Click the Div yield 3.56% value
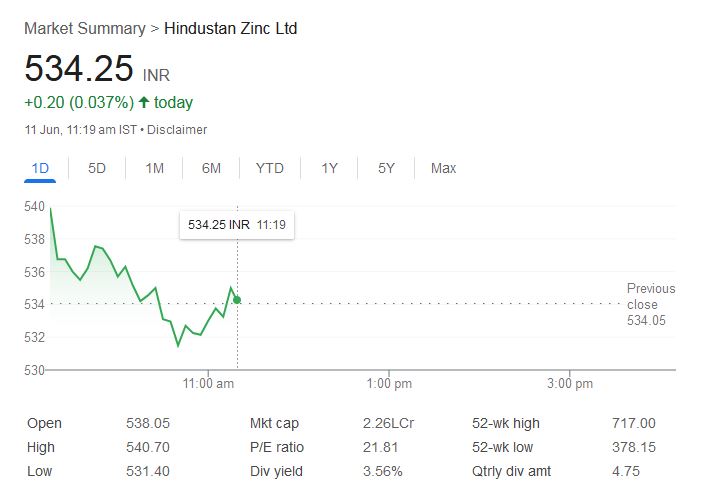710x500 pixels. click(382, 471)
